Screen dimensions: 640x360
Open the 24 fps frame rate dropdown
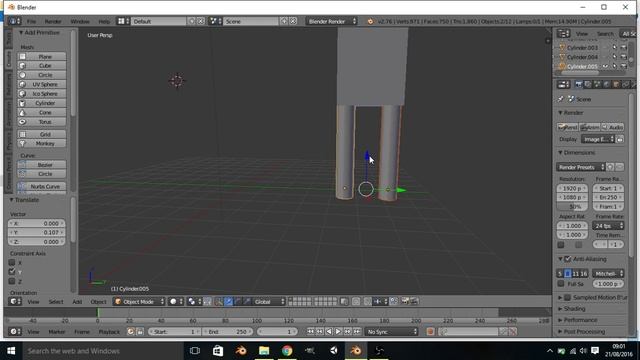click(608, 226)
